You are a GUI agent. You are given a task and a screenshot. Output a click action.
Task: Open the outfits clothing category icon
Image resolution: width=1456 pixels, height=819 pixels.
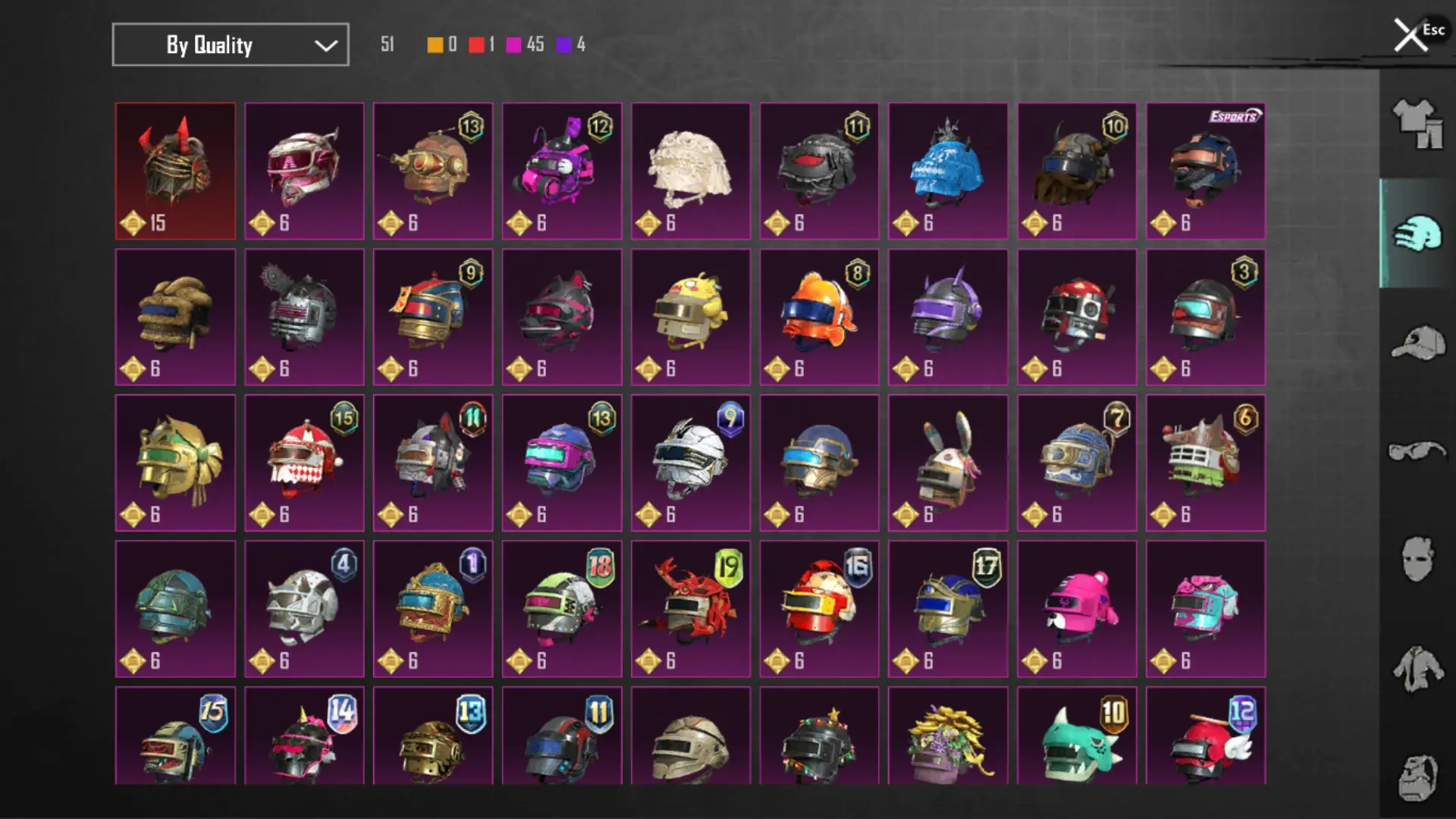[1417, 124]
